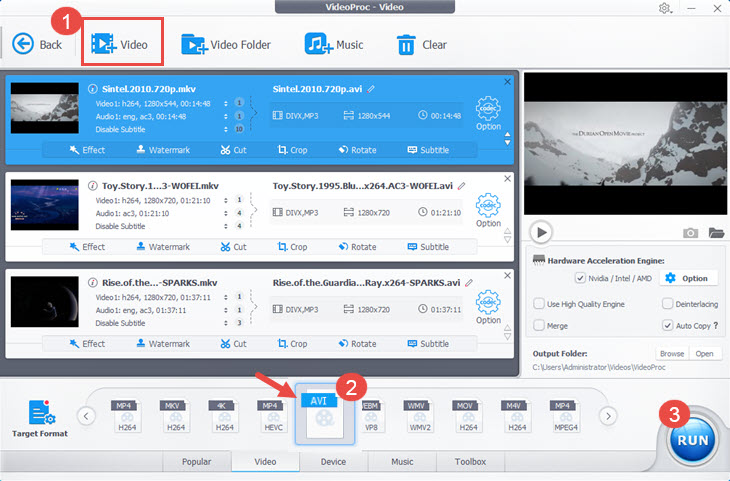
Task: Show previous formats with left arrow
Action: pos(86,416)
